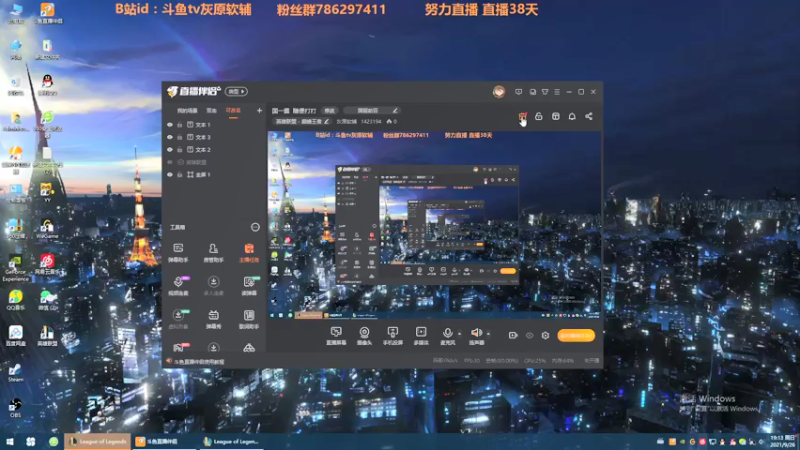Image resolution: width=800 pixels, height=450 pixels.
Task: Click the shirt skin icon in title bar
Action: pos(545,92)
